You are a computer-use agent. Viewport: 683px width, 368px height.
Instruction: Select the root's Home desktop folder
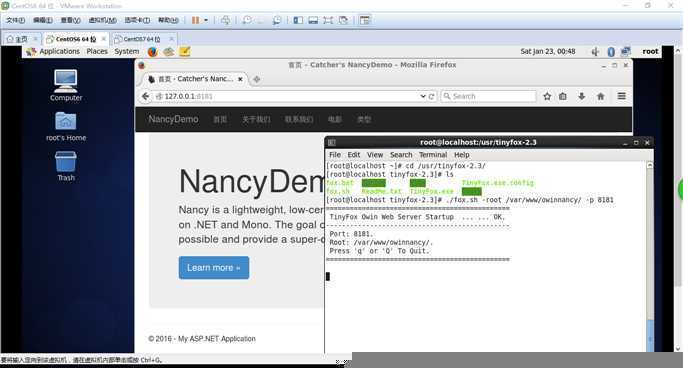[66, 126]
